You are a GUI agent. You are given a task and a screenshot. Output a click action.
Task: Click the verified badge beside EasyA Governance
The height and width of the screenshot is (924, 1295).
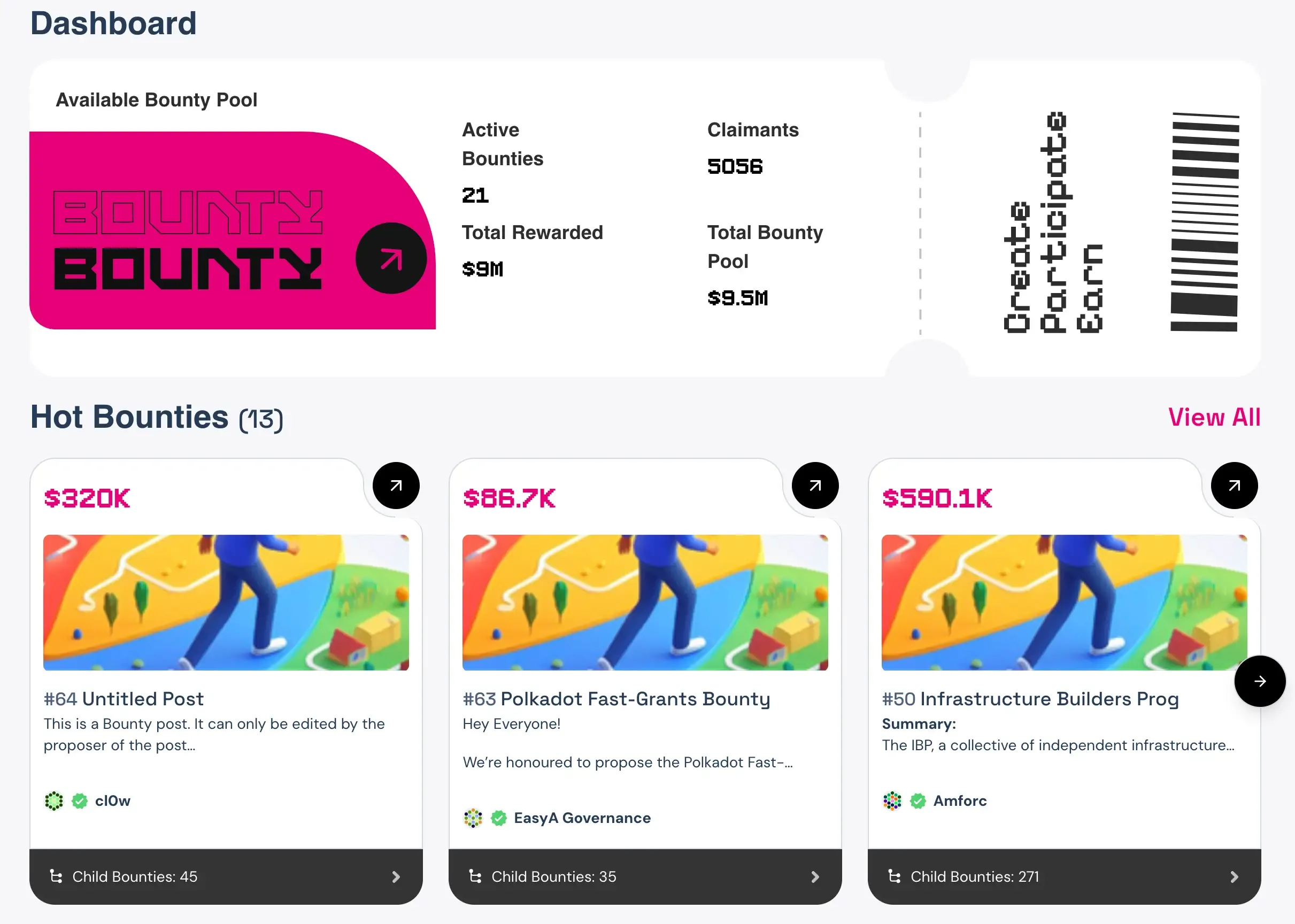(499, 818)
